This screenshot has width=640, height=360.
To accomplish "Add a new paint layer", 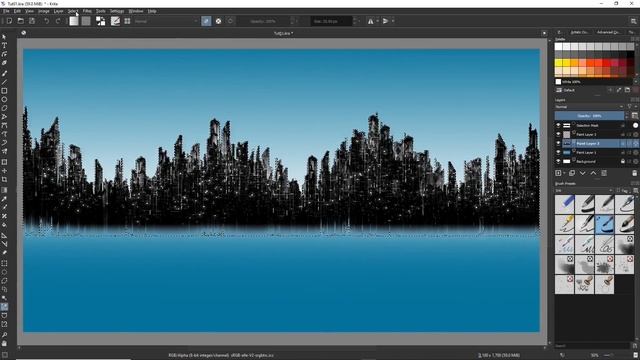I will coord(558,173).
